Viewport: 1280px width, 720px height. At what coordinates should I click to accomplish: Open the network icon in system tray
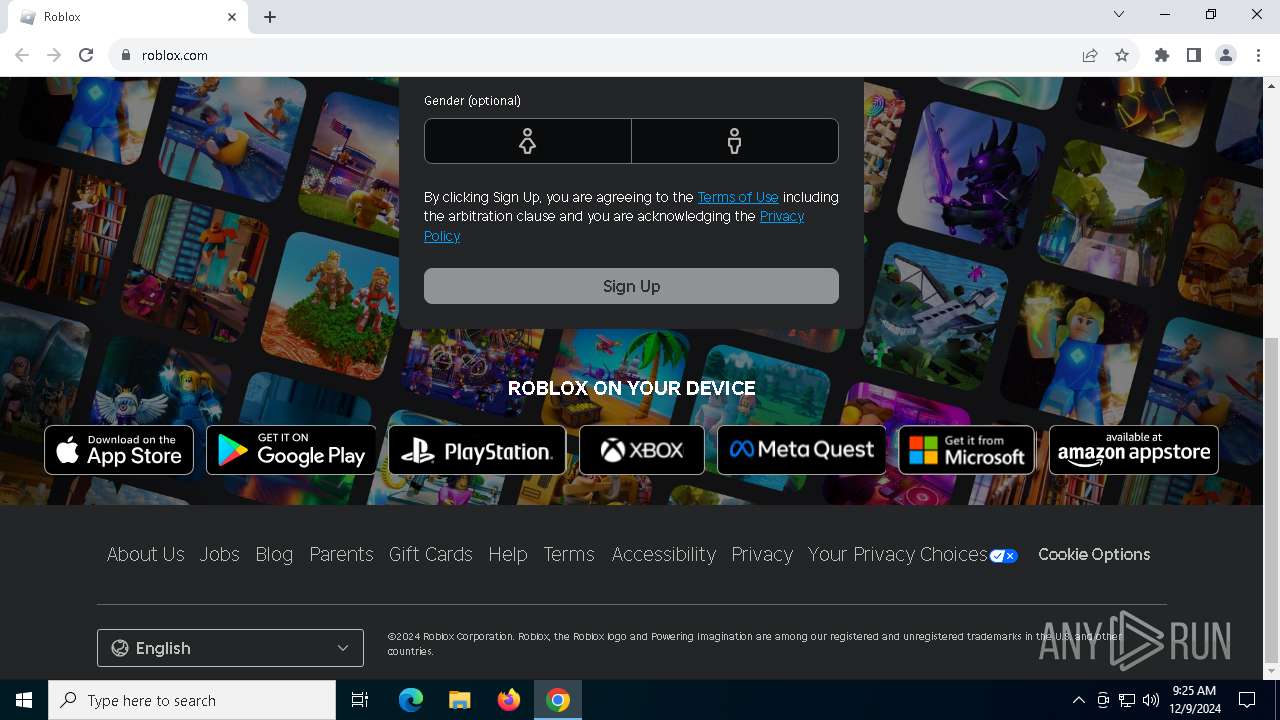click(1127, 700)
